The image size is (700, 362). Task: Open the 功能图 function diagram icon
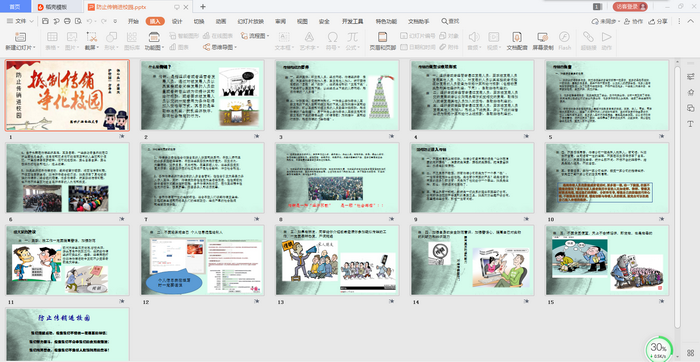pyautogui.click(x=154, y=40)
